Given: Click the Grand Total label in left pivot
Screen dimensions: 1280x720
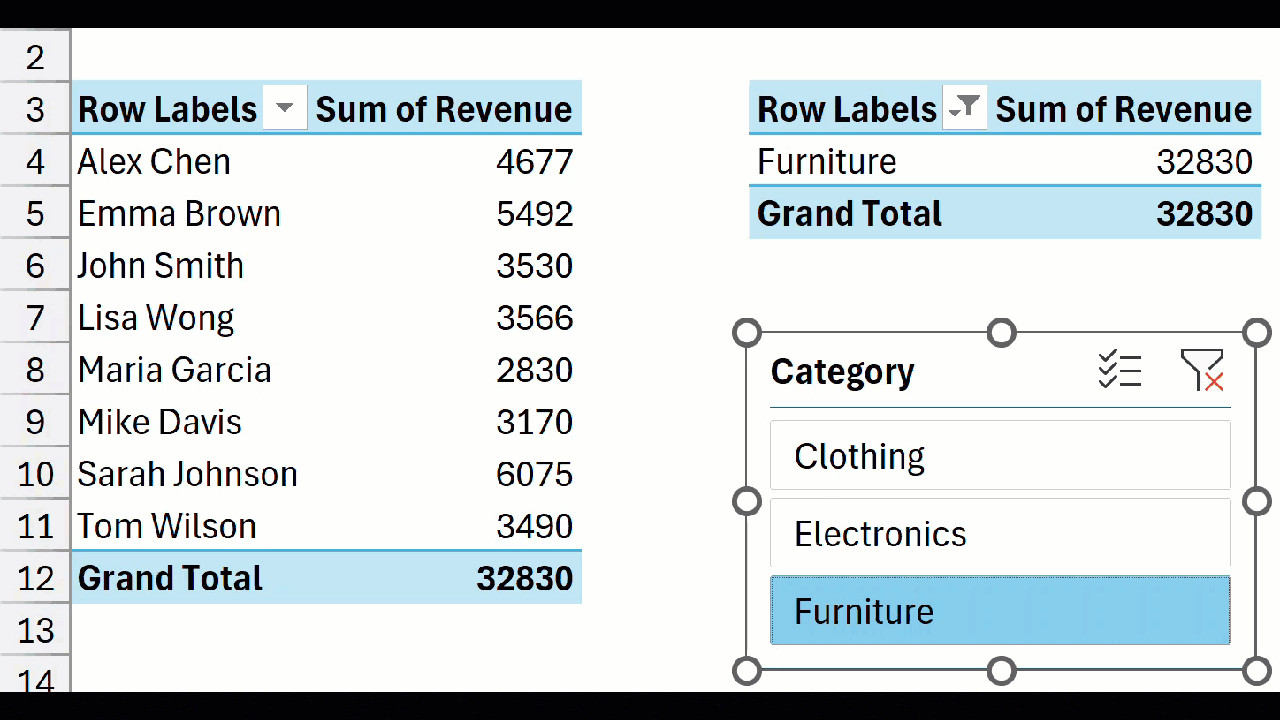Looking at the screenshot, I should pyautogui.click(x=169, y=577).
